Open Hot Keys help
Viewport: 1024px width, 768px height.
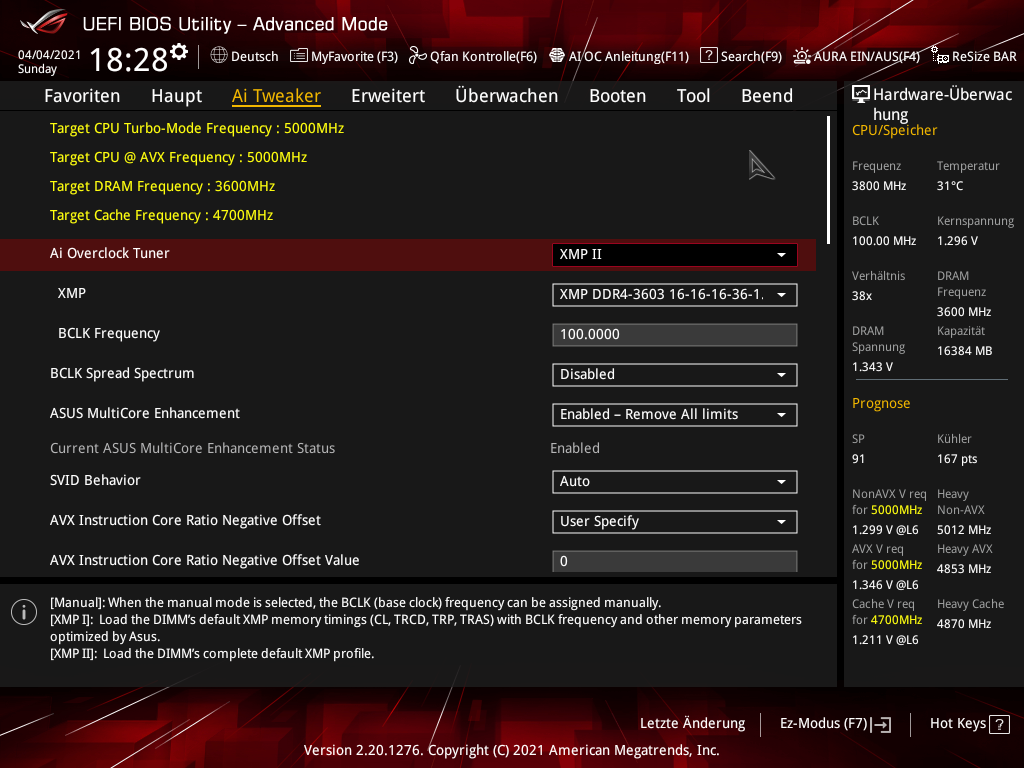point(970,724)
